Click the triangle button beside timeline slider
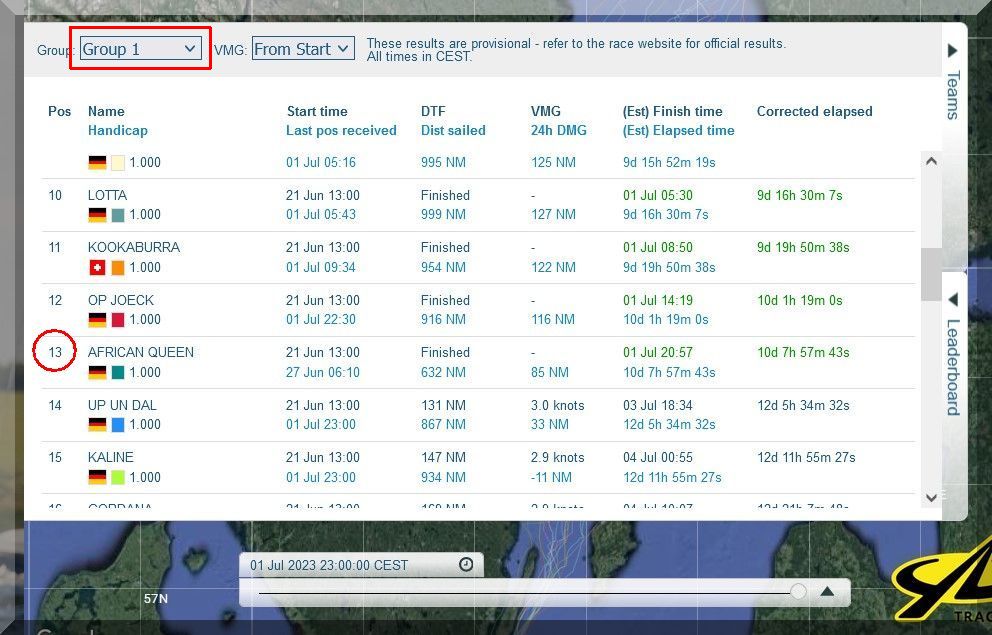The width and height of the screenshot is (992, 635). point(827,592)
